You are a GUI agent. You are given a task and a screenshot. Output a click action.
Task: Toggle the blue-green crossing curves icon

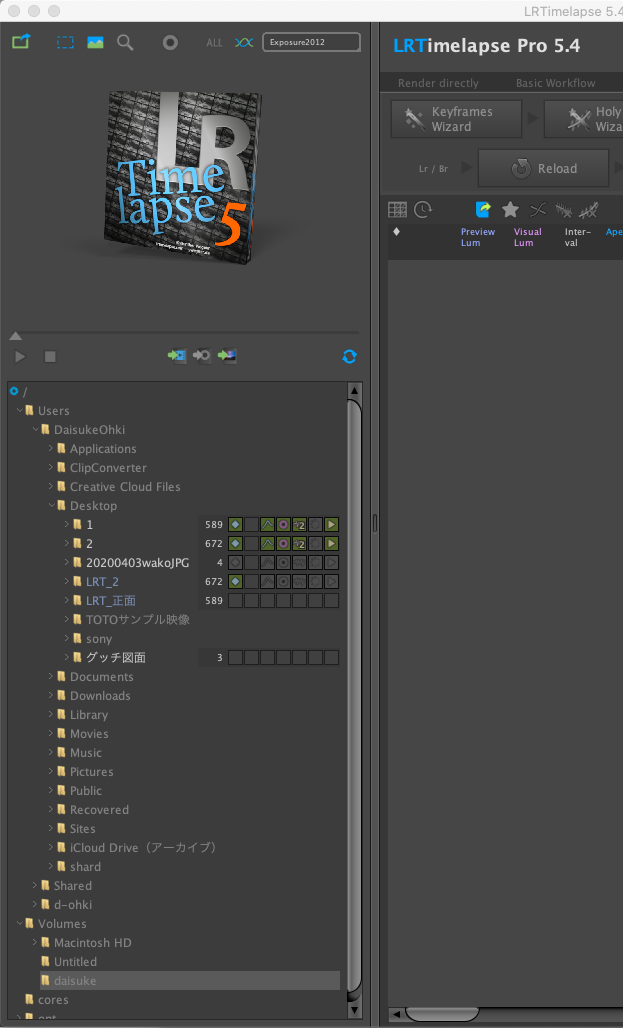coord(244,43)
